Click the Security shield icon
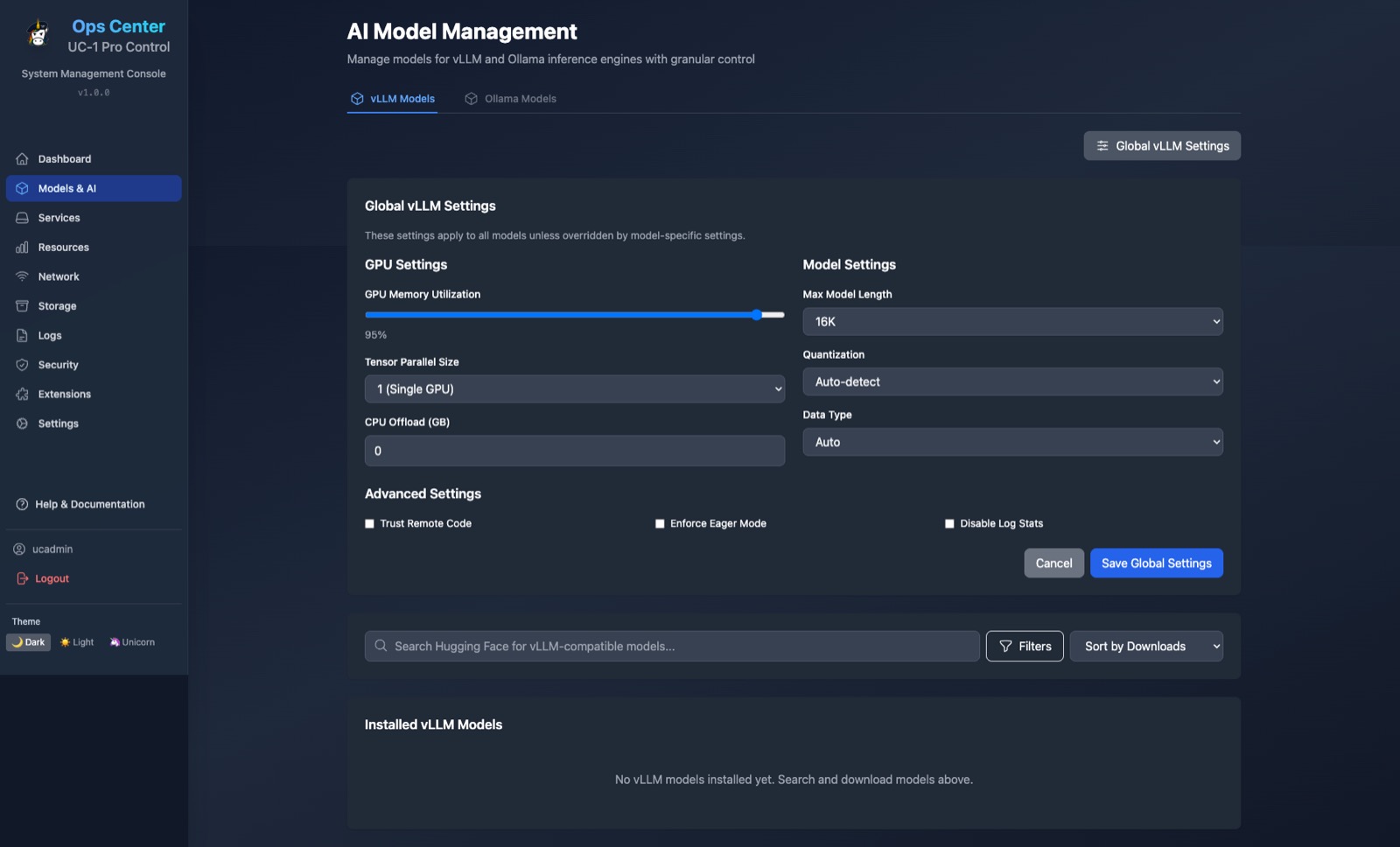 [22, 365]
